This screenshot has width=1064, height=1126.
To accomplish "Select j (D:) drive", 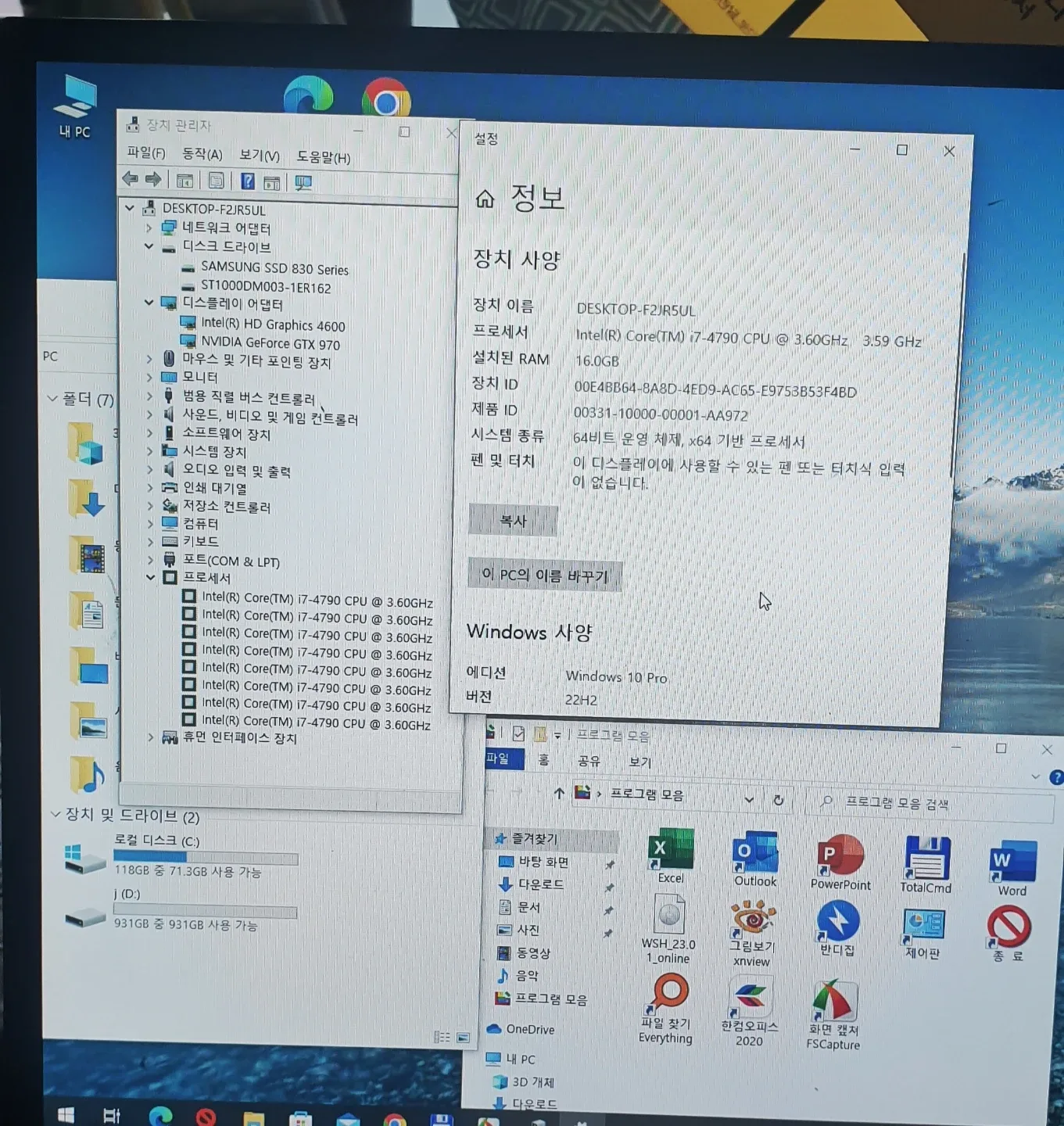I will [x=181, y=909].
